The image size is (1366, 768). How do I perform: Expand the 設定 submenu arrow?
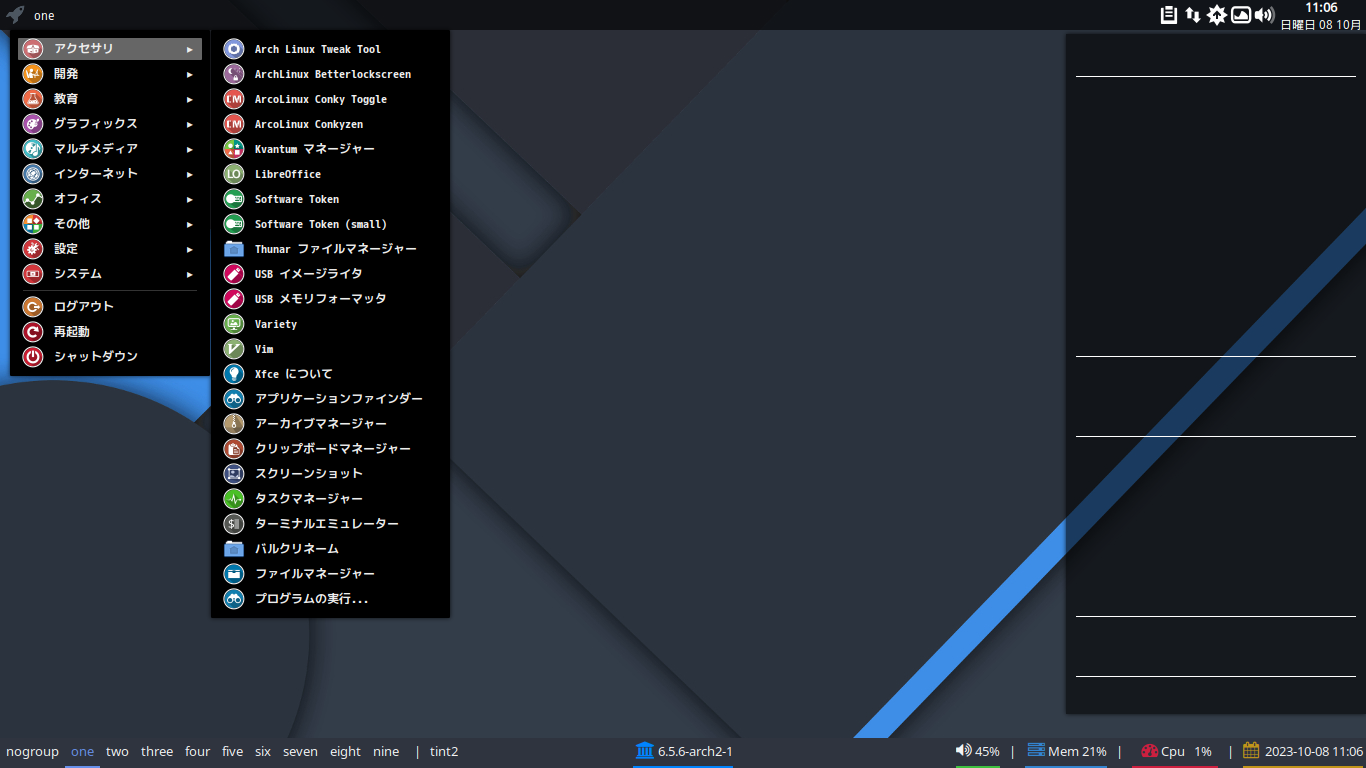pyautogui.click(x=190, y=249)
